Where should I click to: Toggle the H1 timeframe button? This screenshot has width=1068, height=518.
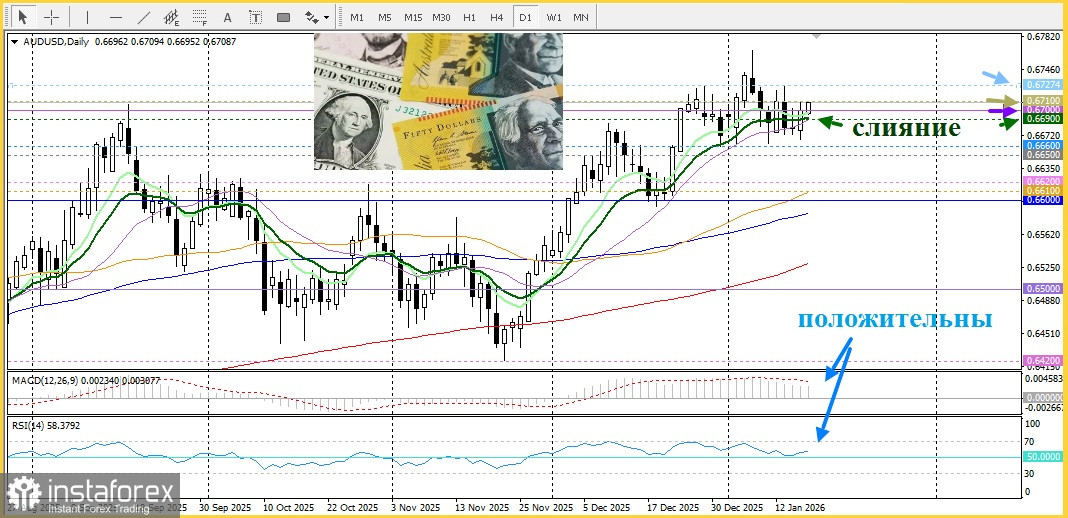(469, 17)
